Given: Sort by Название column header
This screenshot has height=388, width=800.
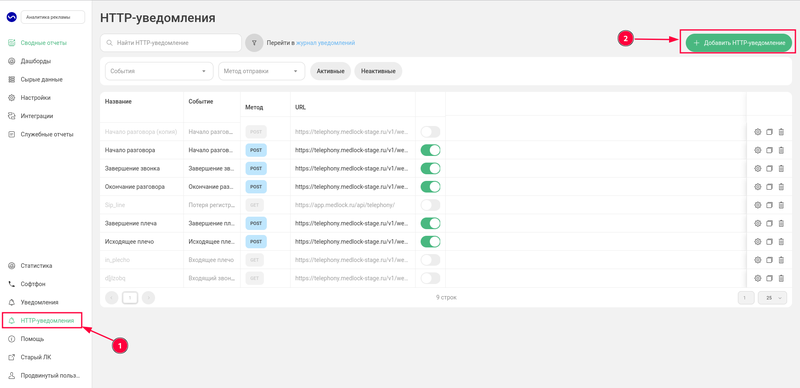Looking at the screenshot, I should (118, 102).
